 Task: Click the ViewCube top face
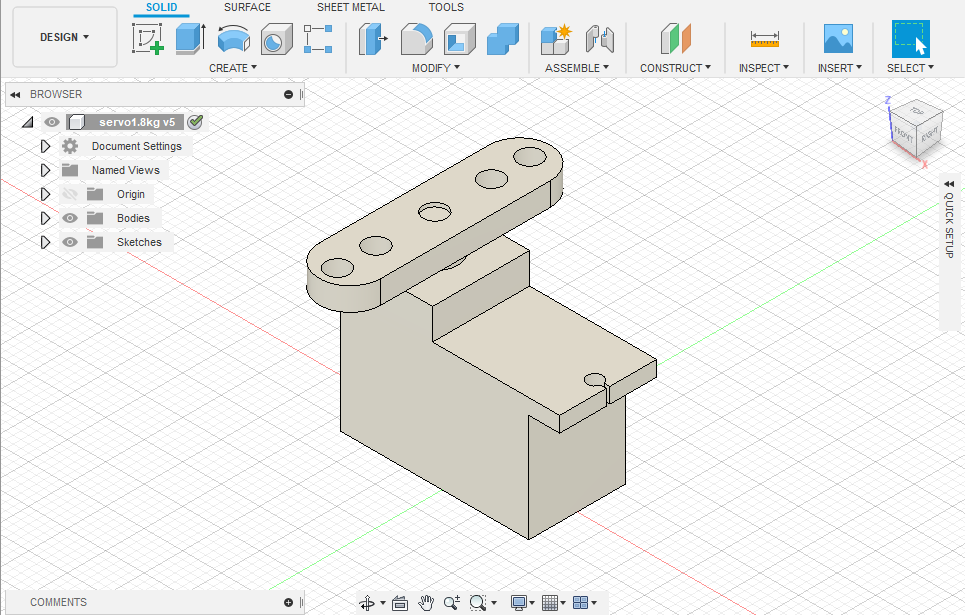(x=916, y=112)
